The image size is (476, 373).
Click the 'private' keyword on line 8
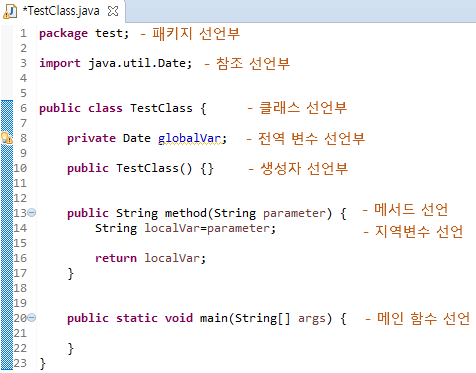coord(91,138)
